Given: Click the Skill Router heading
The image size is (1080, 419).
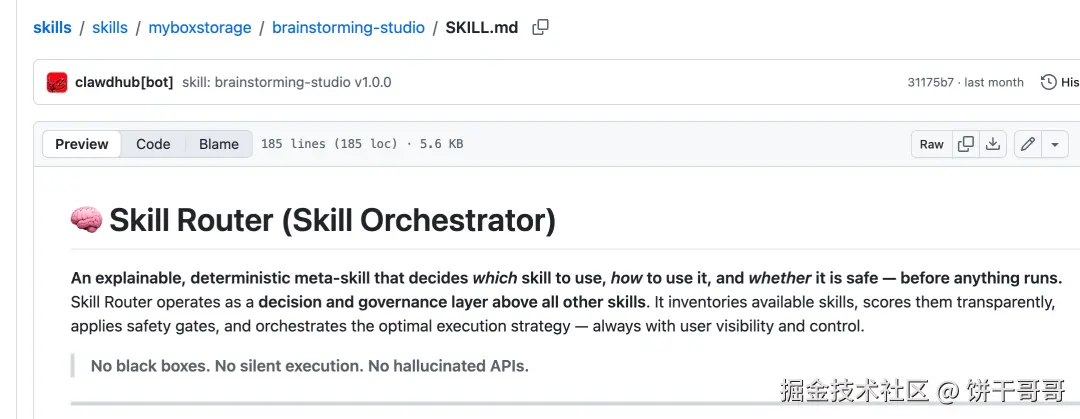Looking at the screenshot, I should click(332, 220).
